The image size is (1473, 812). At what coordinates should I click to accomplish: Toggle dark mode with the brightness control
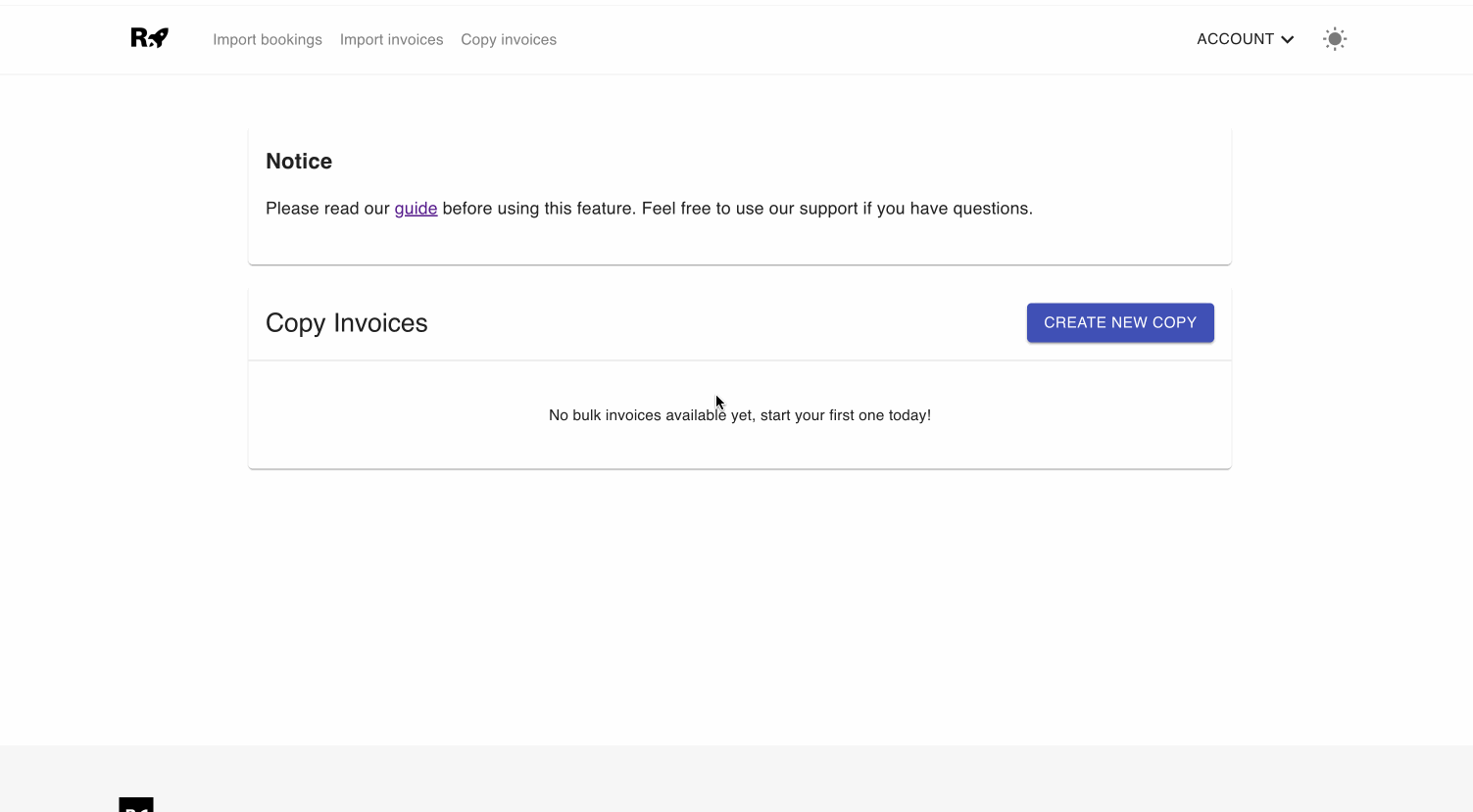coord(1334,38)
